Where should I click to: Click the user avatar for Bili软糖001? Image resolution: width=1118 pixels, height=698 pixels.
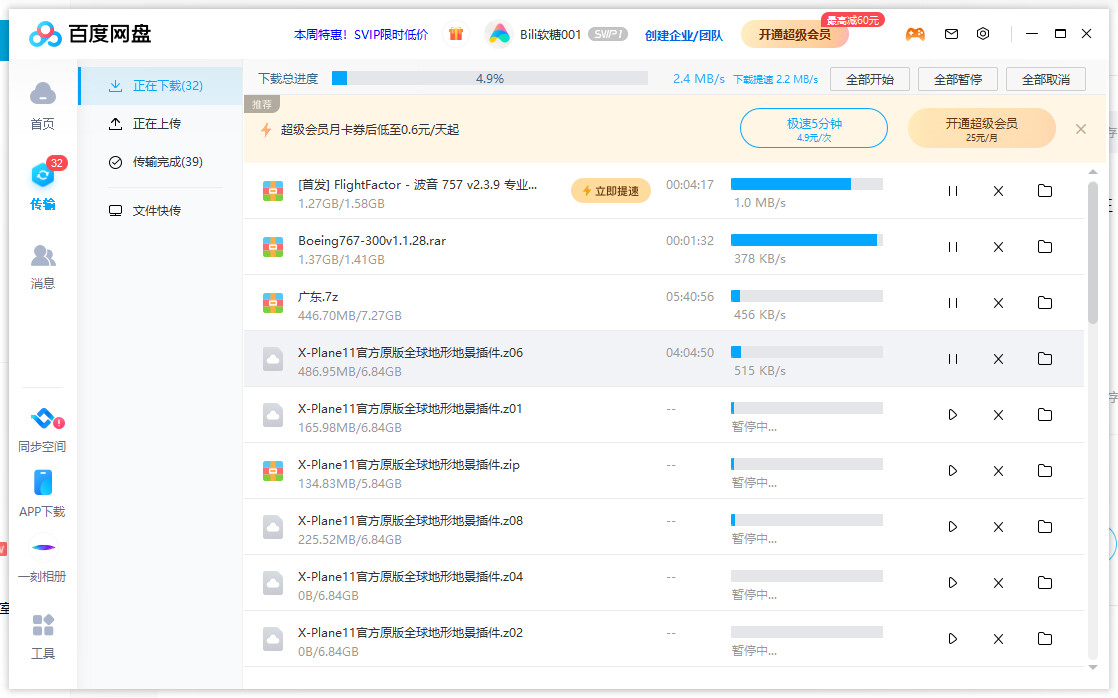(x=498, y=34)
